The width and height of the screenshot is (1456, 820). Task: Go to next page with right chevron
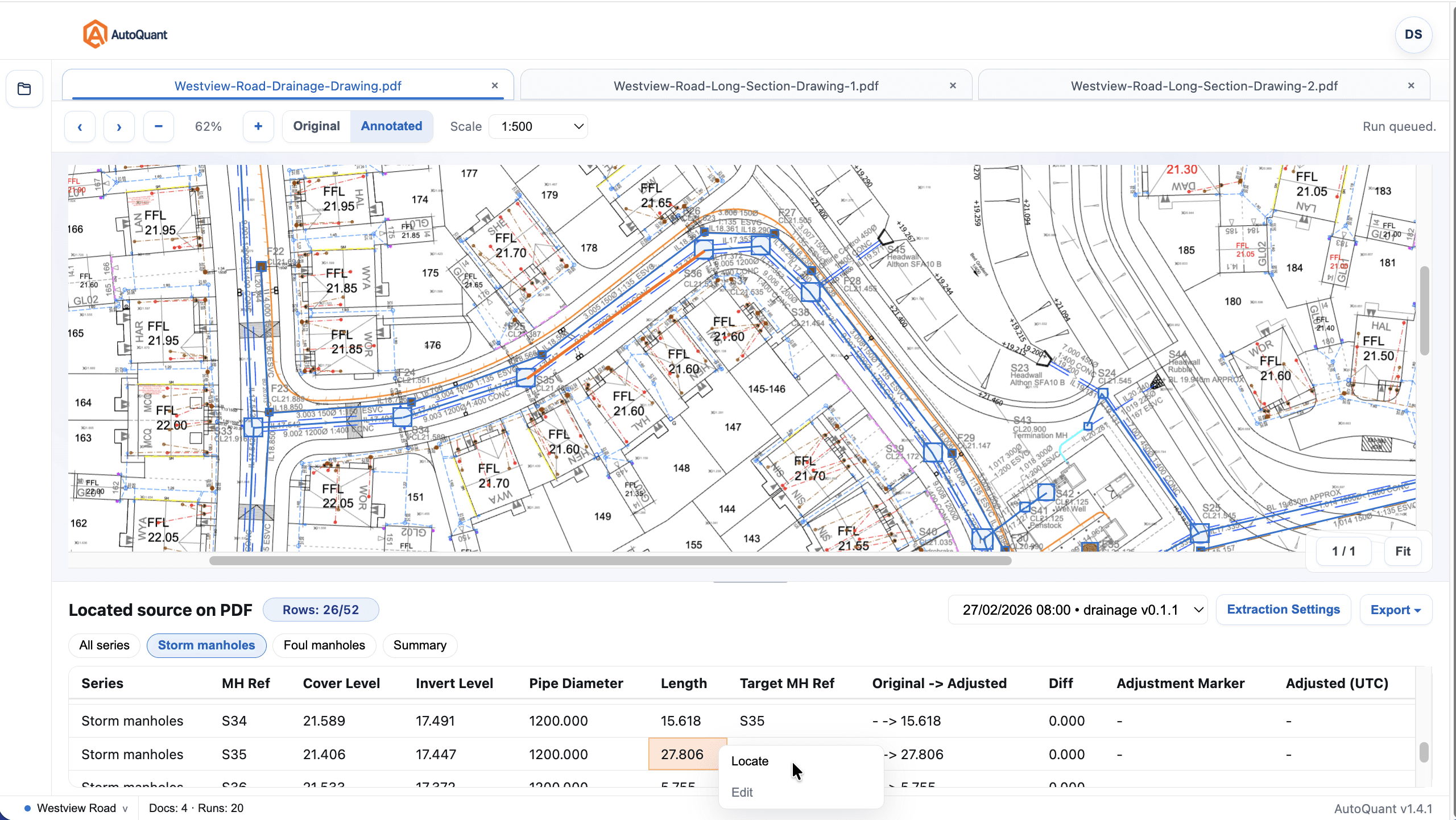click(x=119, y=126)
